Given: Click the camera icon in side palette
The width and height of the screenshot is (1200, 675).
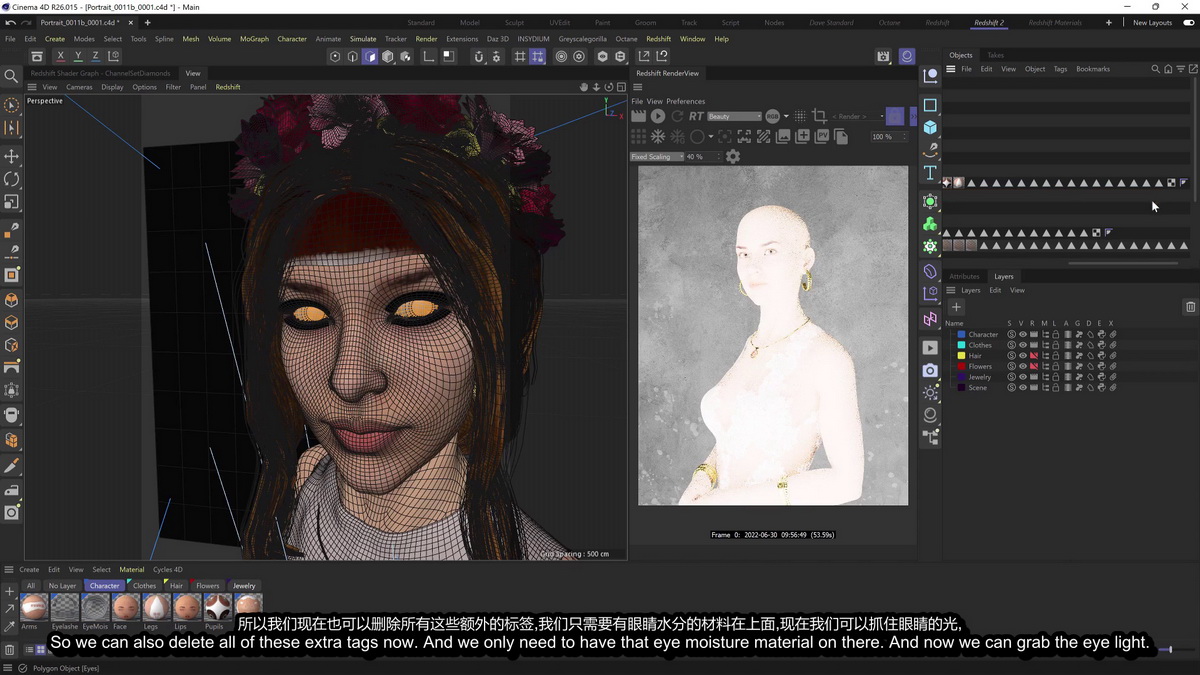Looking at the screenshot, I should (x=930, y=370).
